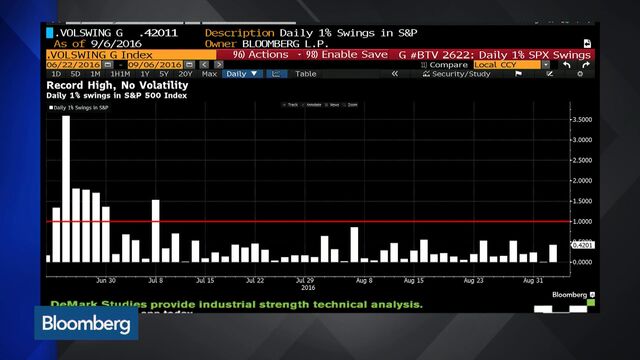Click the 0.4201 last value label

(x=582, y=245)
